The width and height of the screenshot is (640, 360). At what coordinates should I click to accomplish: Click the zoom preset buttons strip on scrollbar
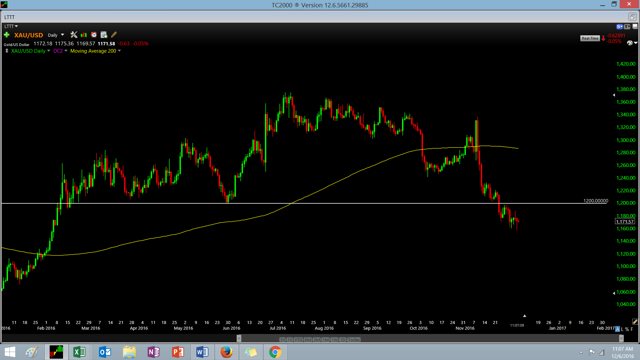click(x=320, y=340)
